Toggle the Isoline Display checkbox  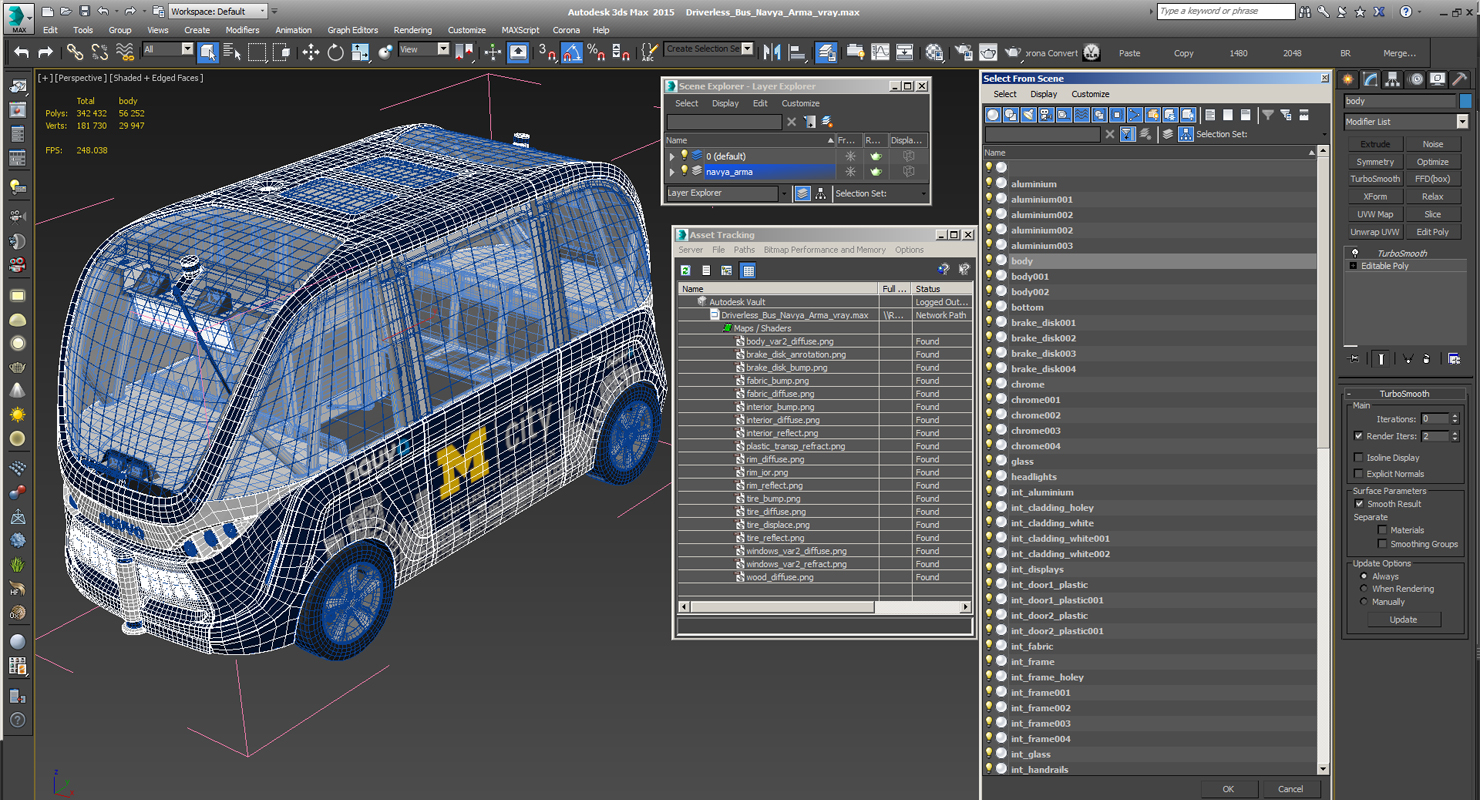(x=1358, y=457)
